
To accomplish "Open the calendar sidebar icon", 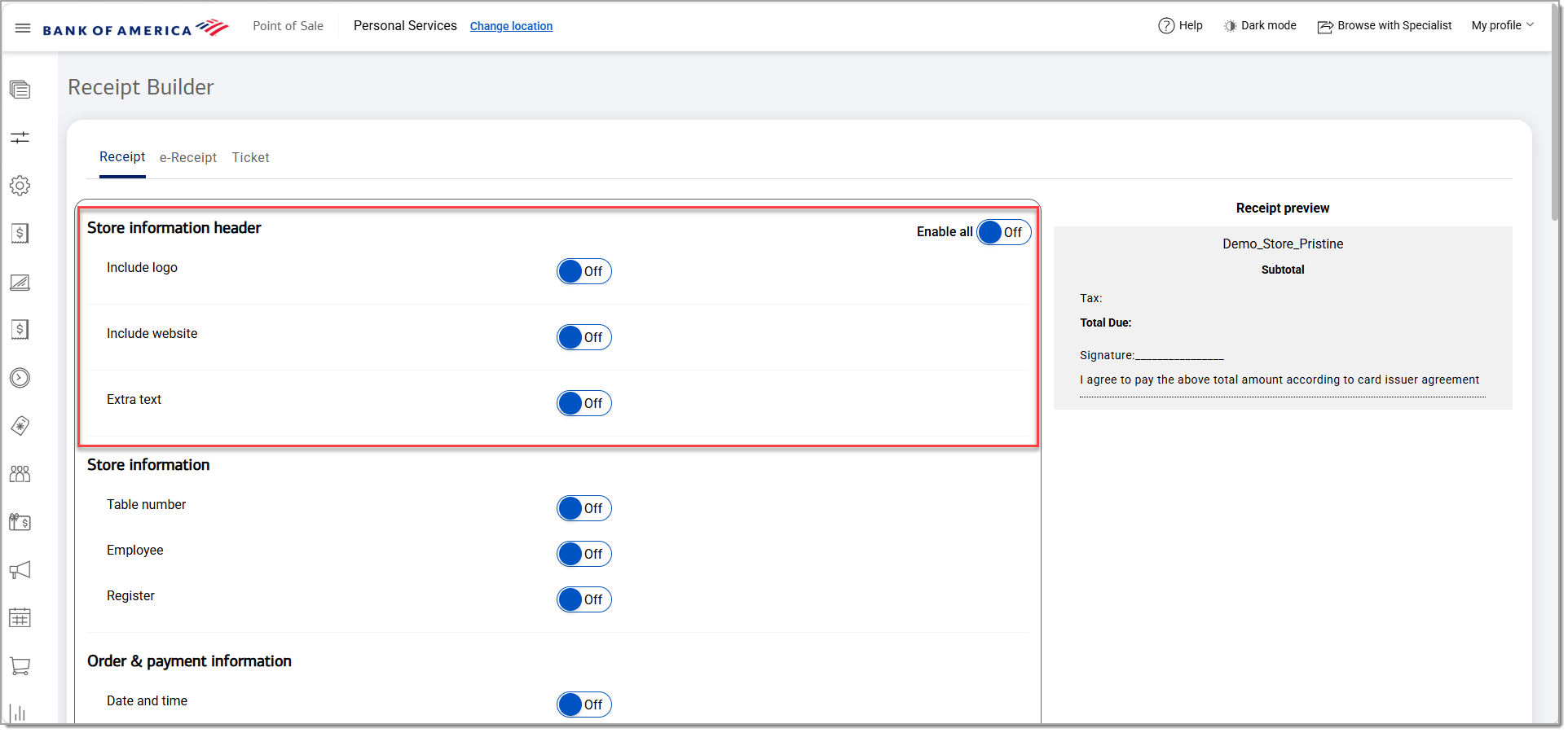I will [x=20, y=618].
